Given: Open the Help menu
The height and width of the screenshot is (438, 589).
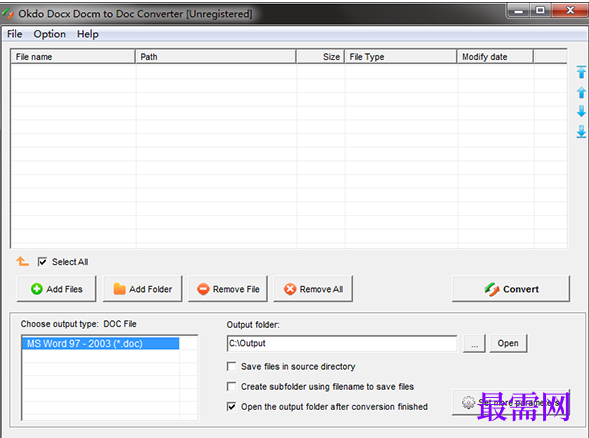Looking at the screenshot, I should click(x=88, y=34).
